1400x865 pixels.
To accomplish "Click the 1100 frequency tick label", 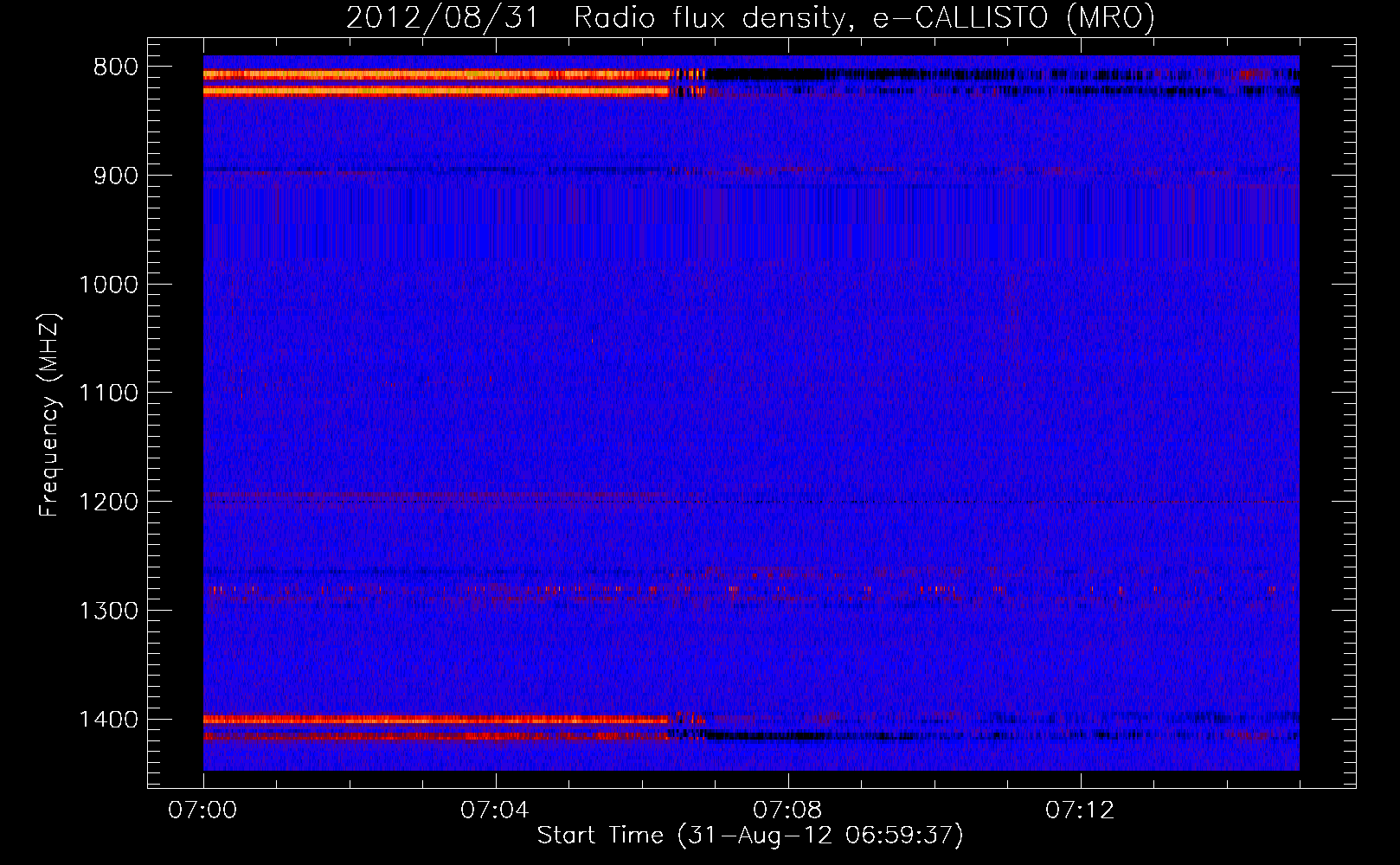I will (108, 394).
